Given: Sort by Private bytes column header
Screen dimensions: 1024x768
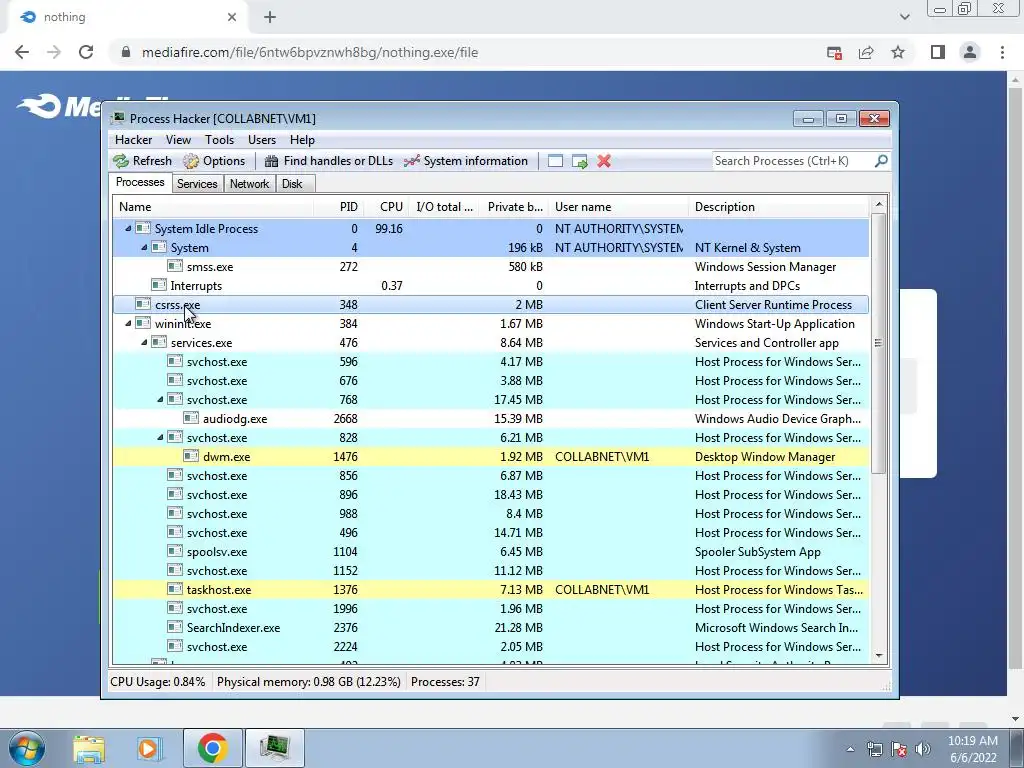Looking at the screenshot, I should (x=515, y=207).
